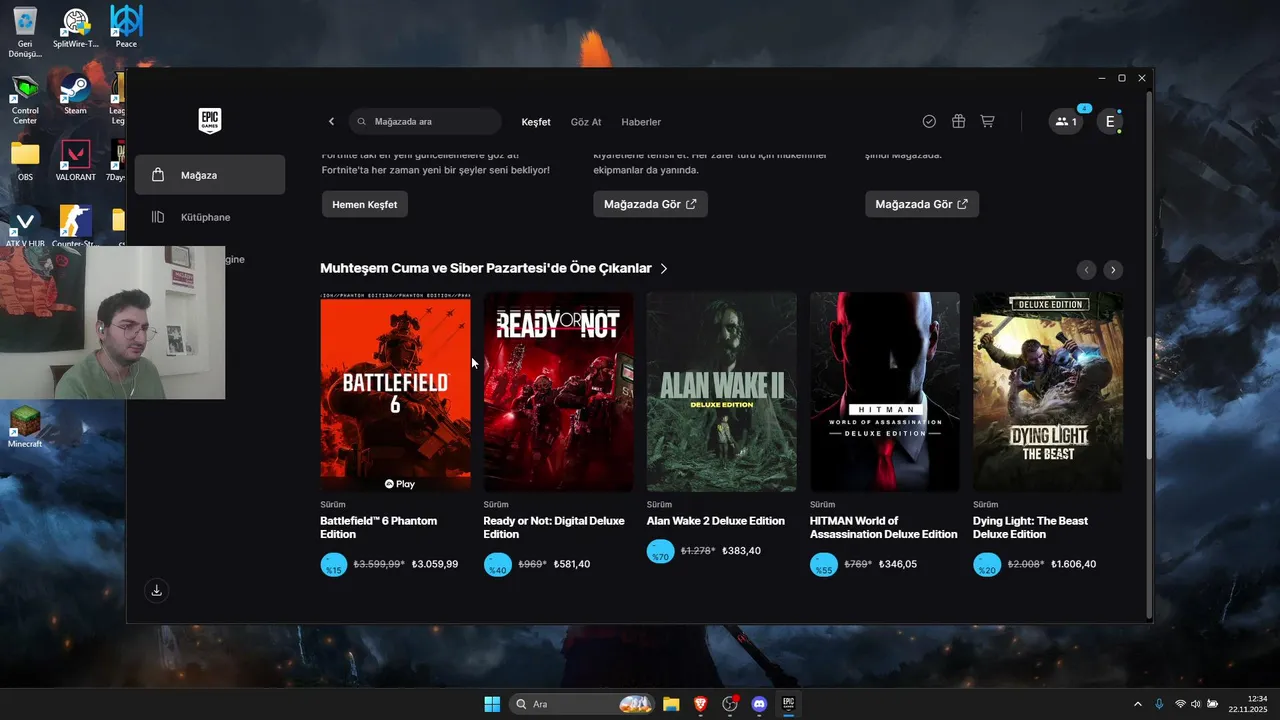The height and width of the screenshot is (720, 1280).
Task: Click the %20 discount badge
Action: pos(986,565)
